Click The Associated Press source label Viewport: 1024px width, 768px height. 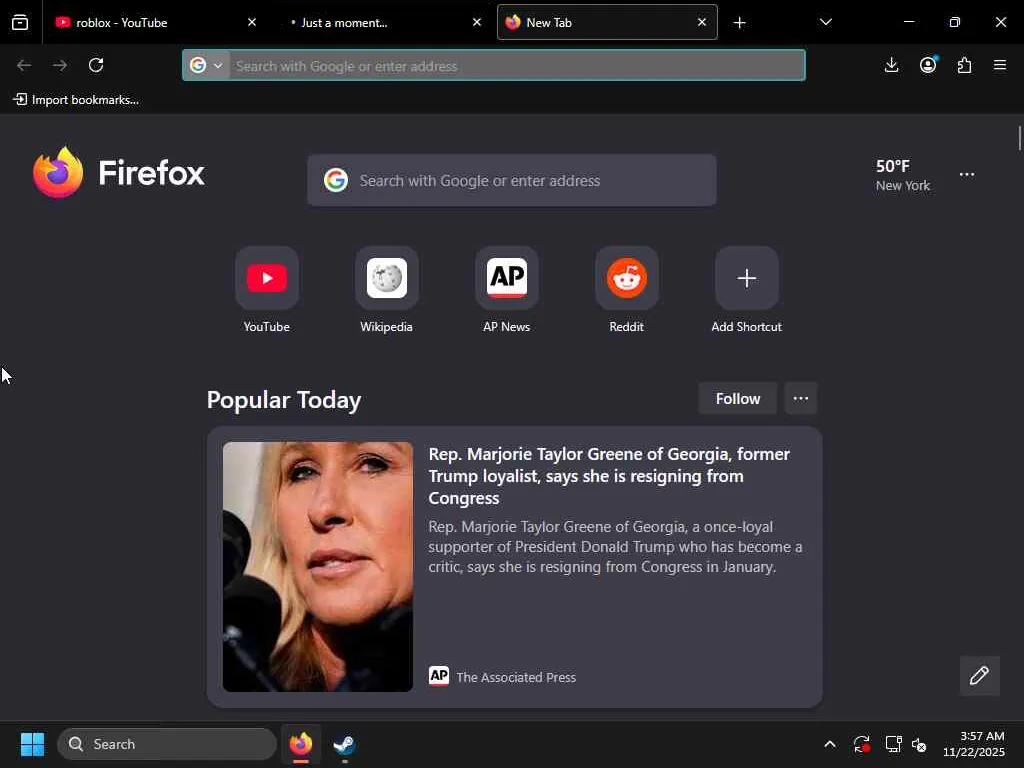pyautogui.click(x=516, y=677)
